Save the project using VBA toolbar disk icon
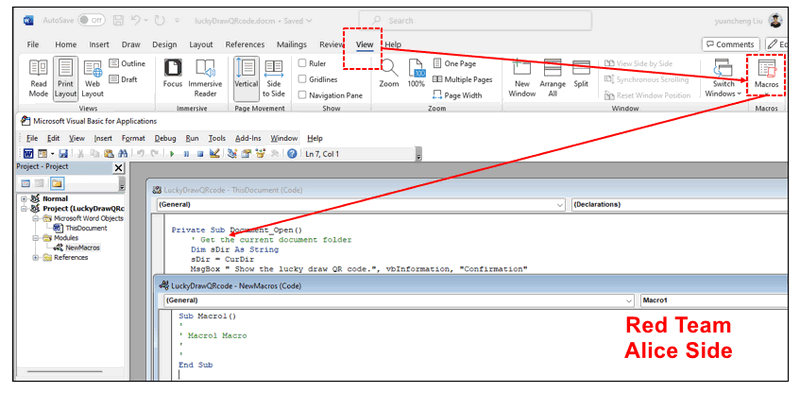The height and width of the screenshot is (393, 800). [63, 154]
